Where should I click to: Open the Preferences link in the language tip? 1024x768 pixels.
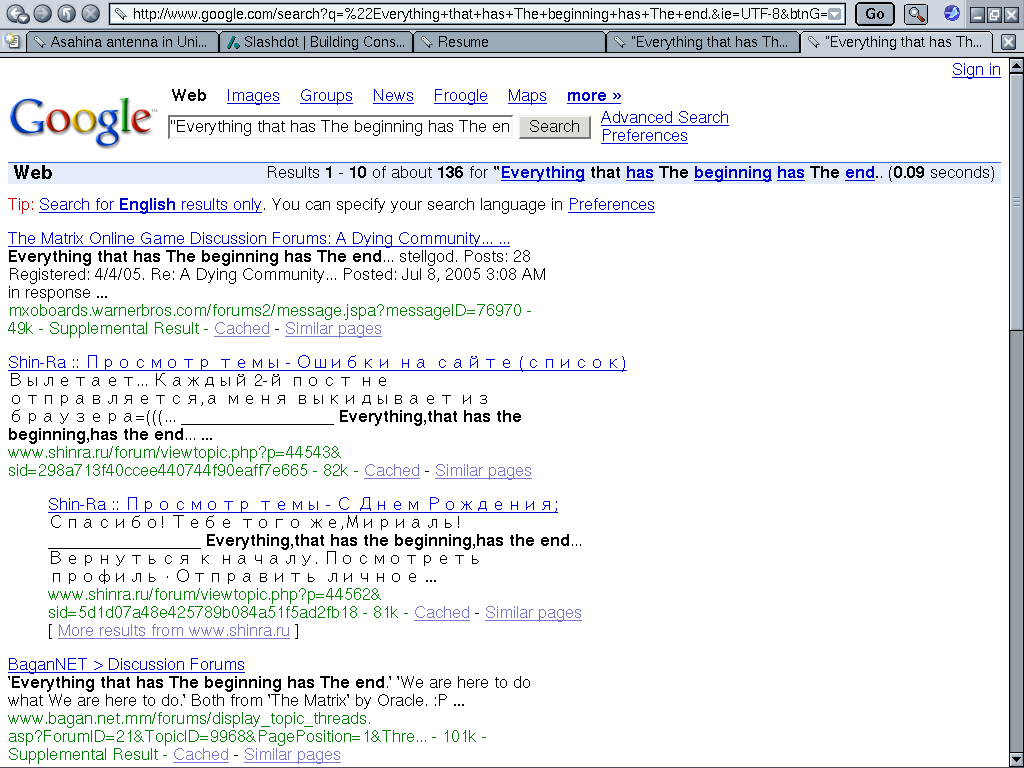[611, 205]
